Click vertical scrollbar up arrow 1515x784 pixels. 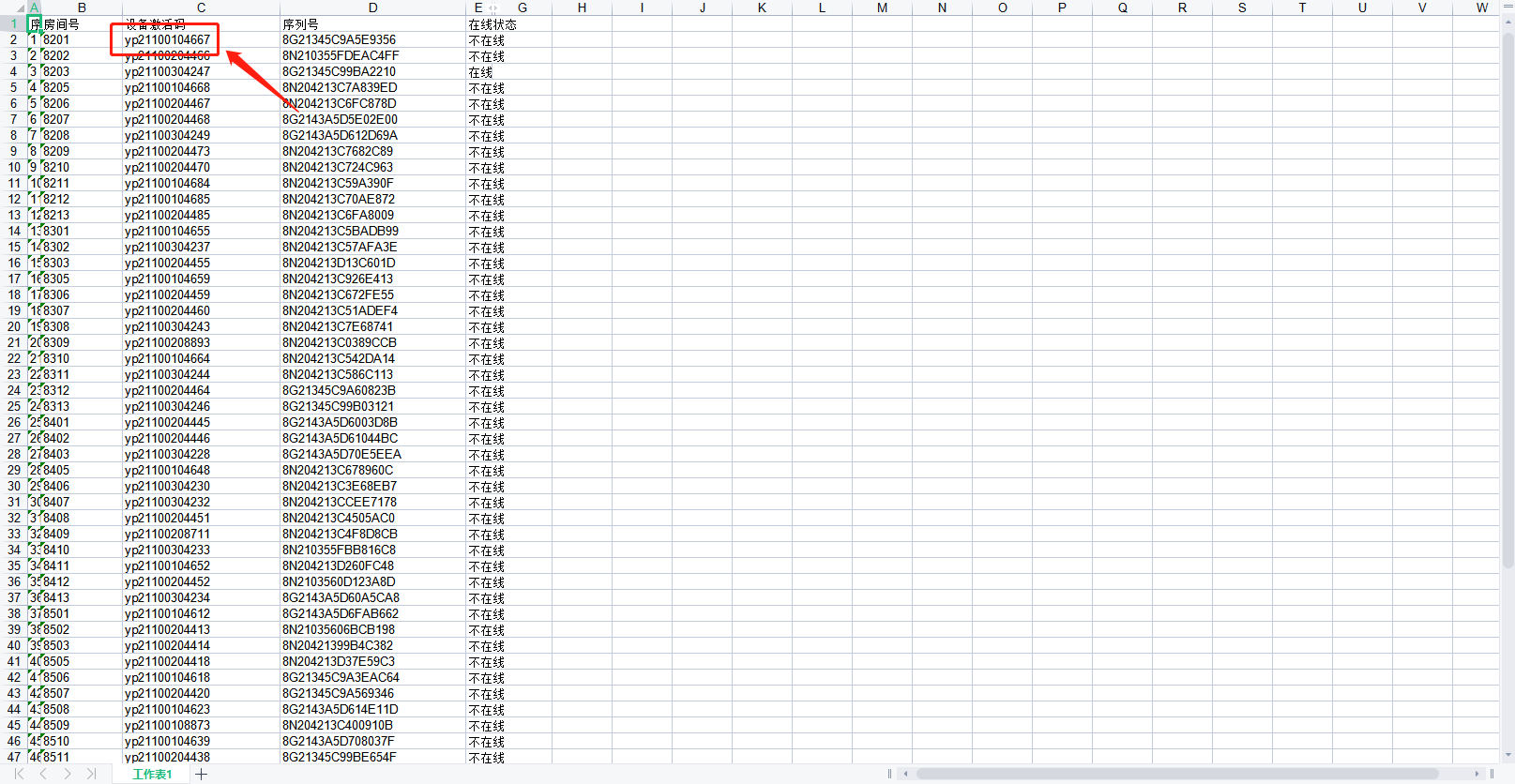pyautogui.click(x=1507, y=22)
